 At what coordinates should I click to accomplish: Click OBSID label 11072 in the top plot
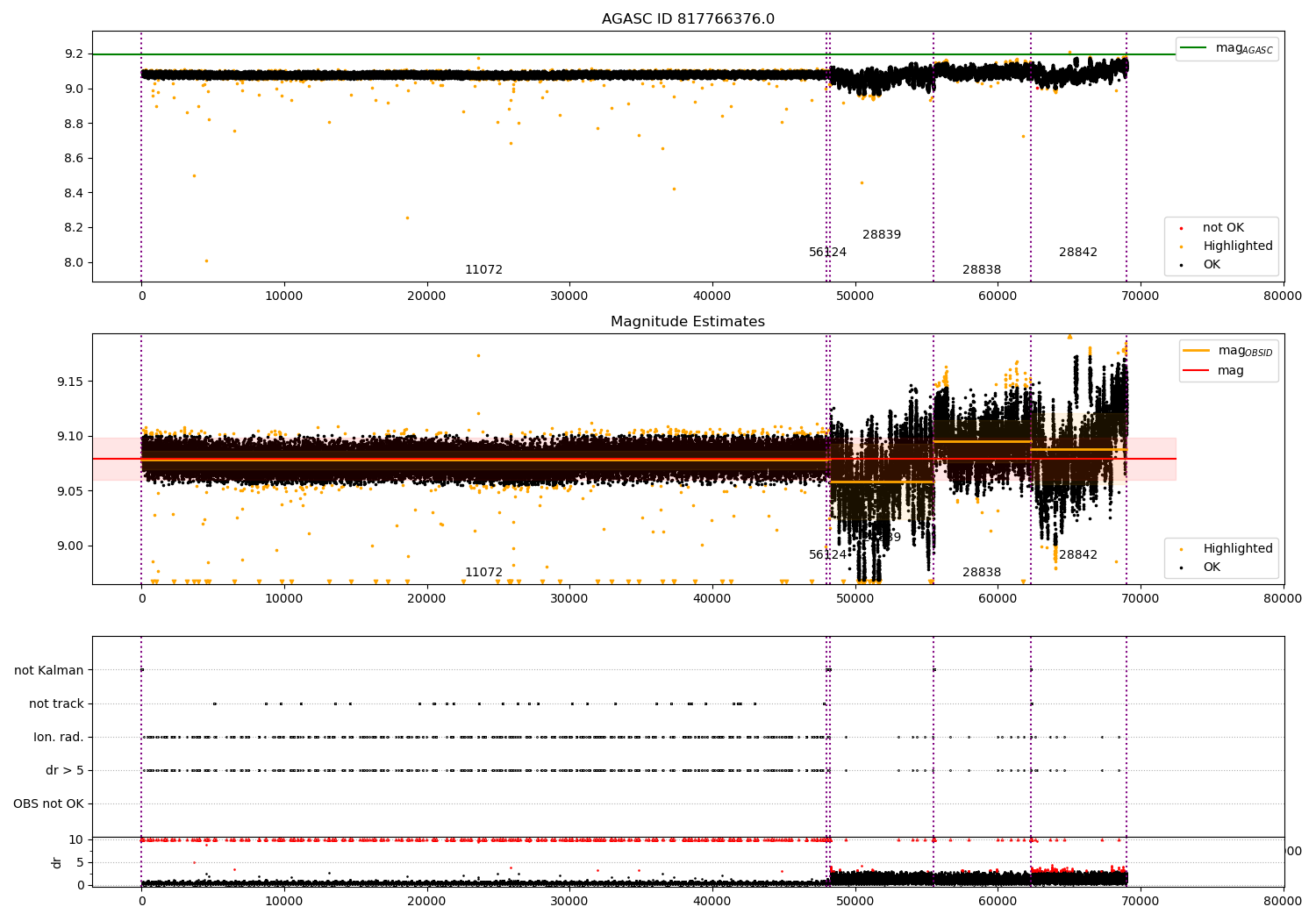[483, 270]
